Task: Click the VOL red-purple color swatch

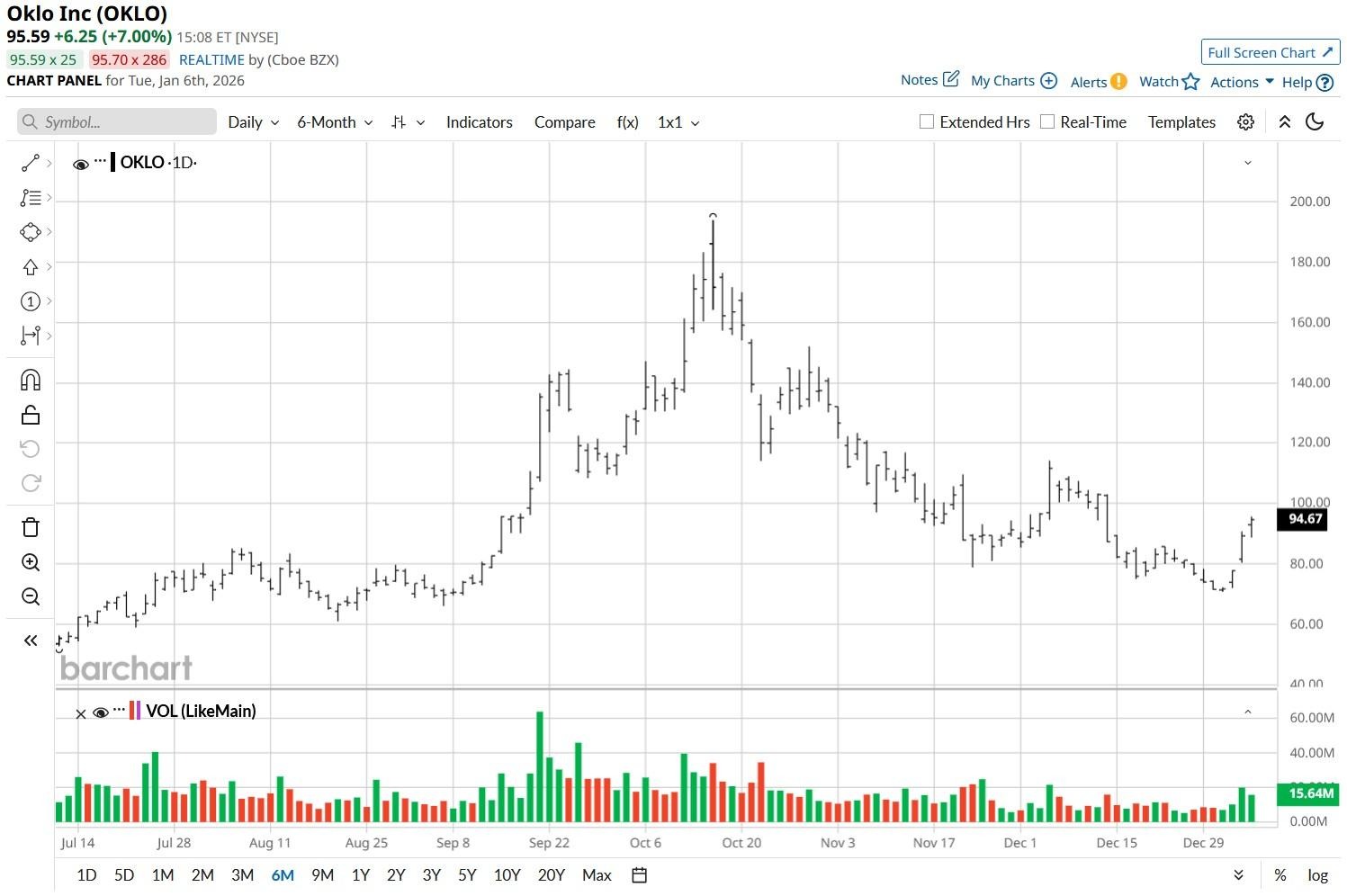Action: coord(135,711)
